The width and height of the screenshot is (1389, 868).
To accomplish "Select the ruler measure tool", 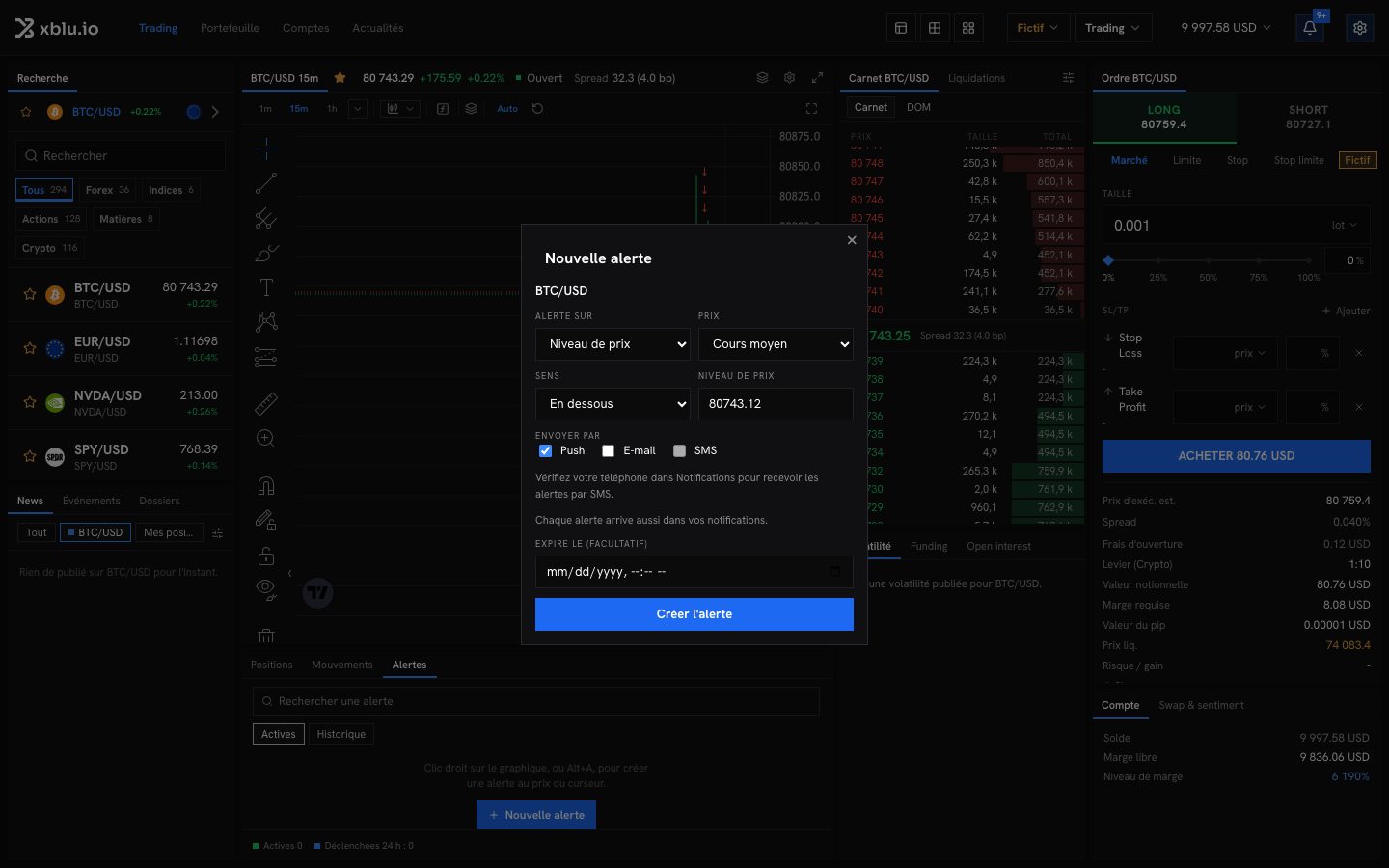I will tap(266, 403).
